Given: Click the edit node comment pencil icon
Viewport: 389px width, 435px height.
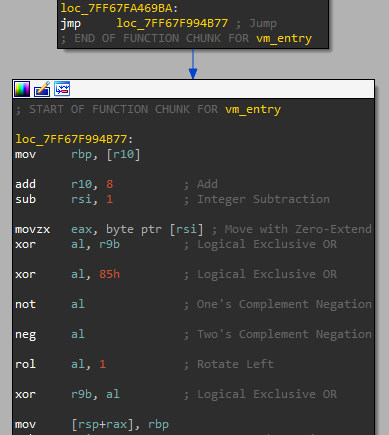Looking at the screenshot, I should (x=42, y=89).
